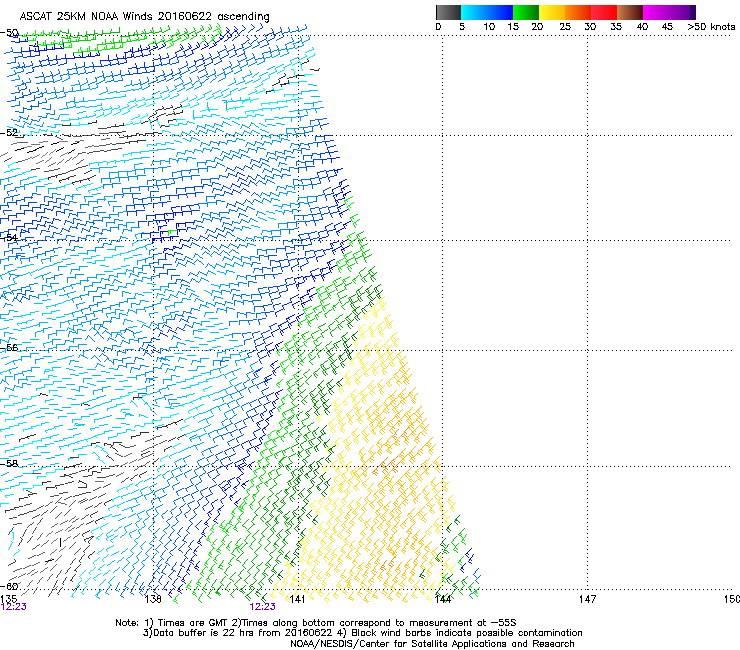This screenshot has width=740, height=650.
Task: Click latitude label '-52'
Action: (9, 133)
